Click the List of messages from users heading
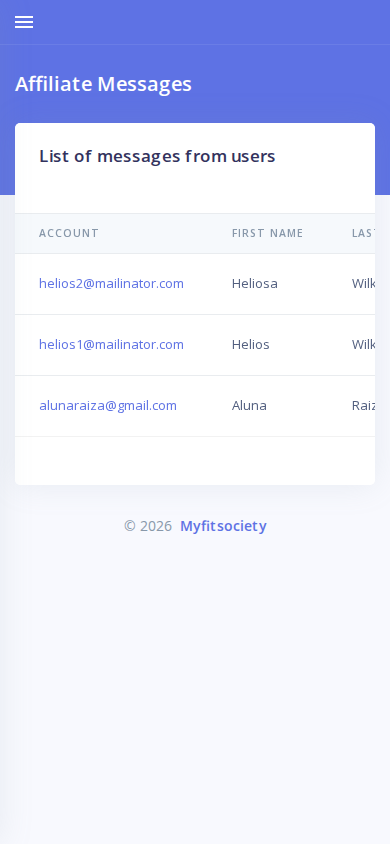Image resolution: width=390 pixels, height=844 pixels. (x=157, y=157)
